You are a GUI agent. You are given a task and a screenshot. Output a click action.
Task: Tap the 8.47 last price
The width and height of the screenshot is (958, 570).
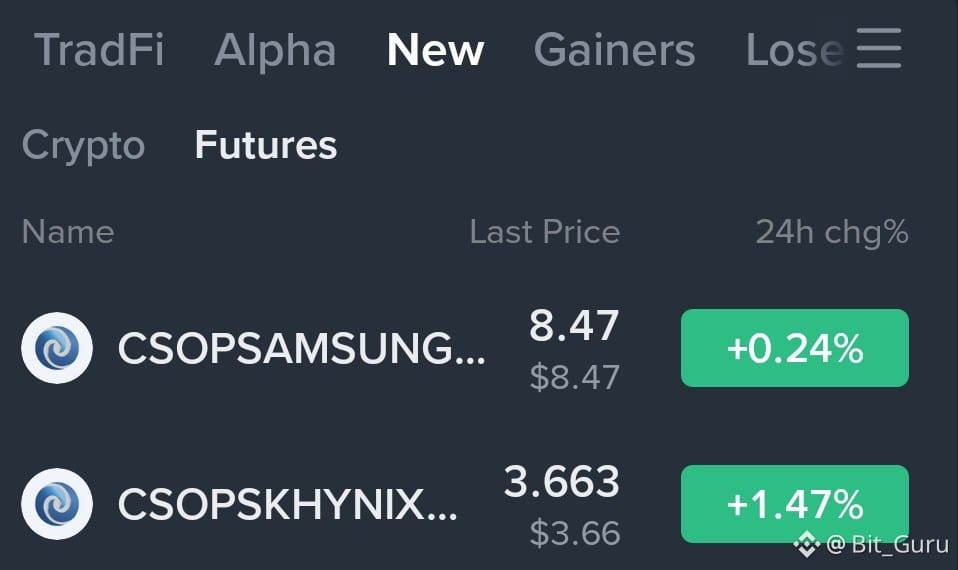click(574, 326)
